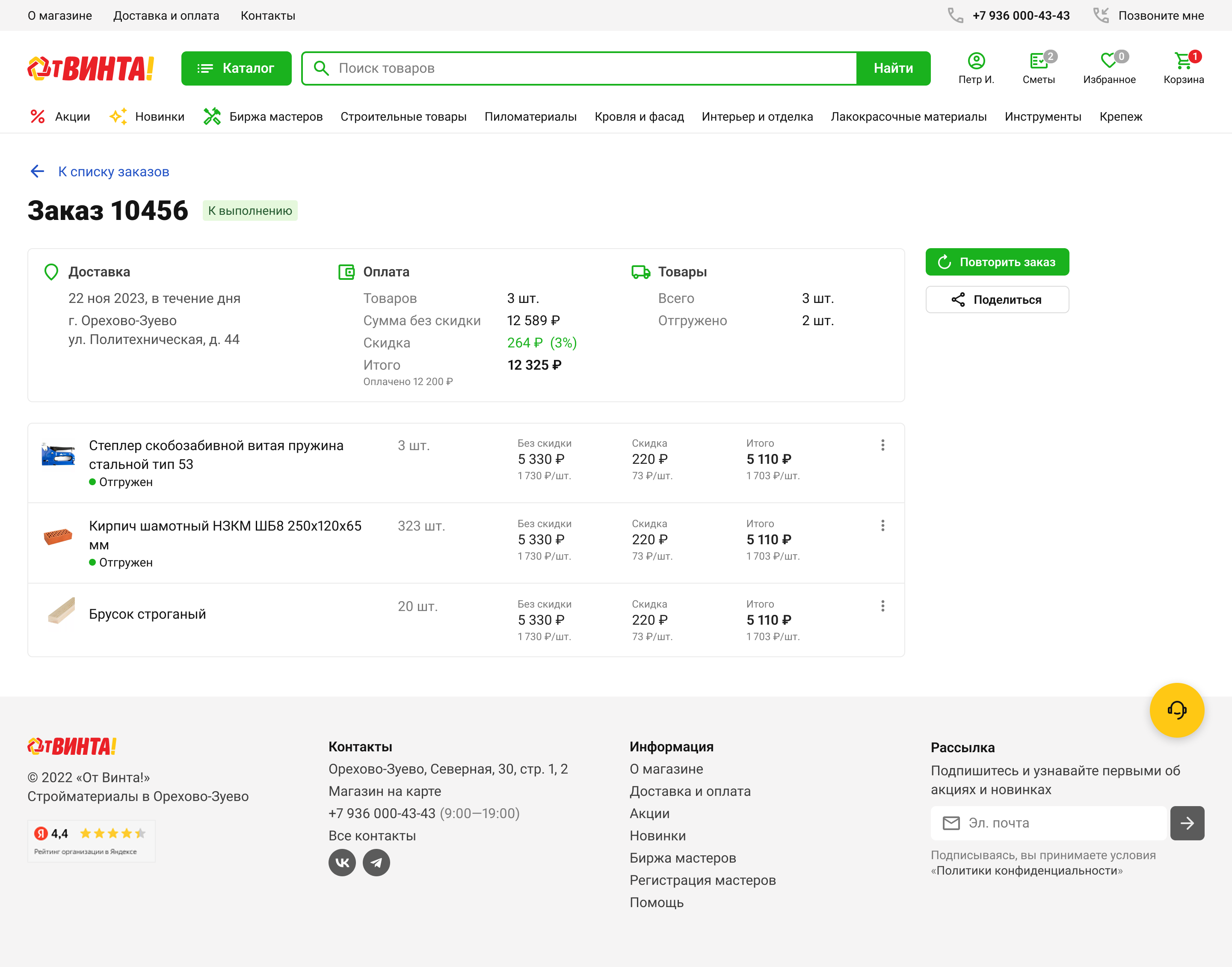The height and width of the screenshot is (967, 1232).
Task: Open the VK social network icon
Action: [342, 862]
